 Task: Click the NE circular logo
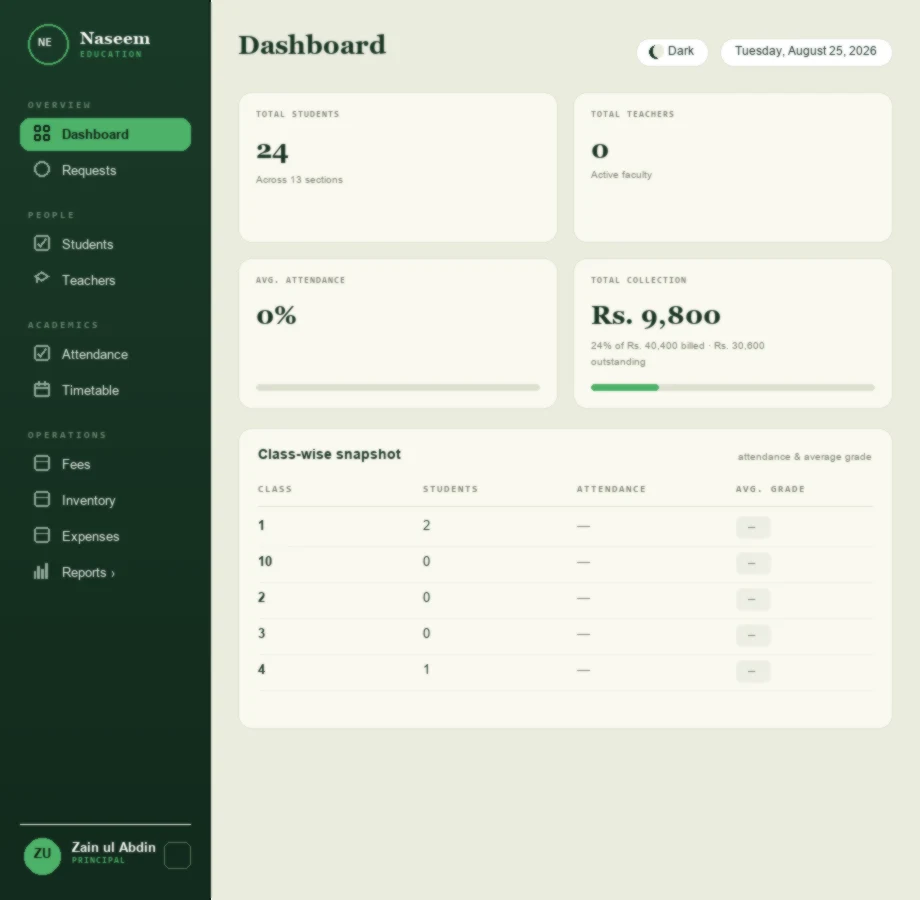point(48,44)
